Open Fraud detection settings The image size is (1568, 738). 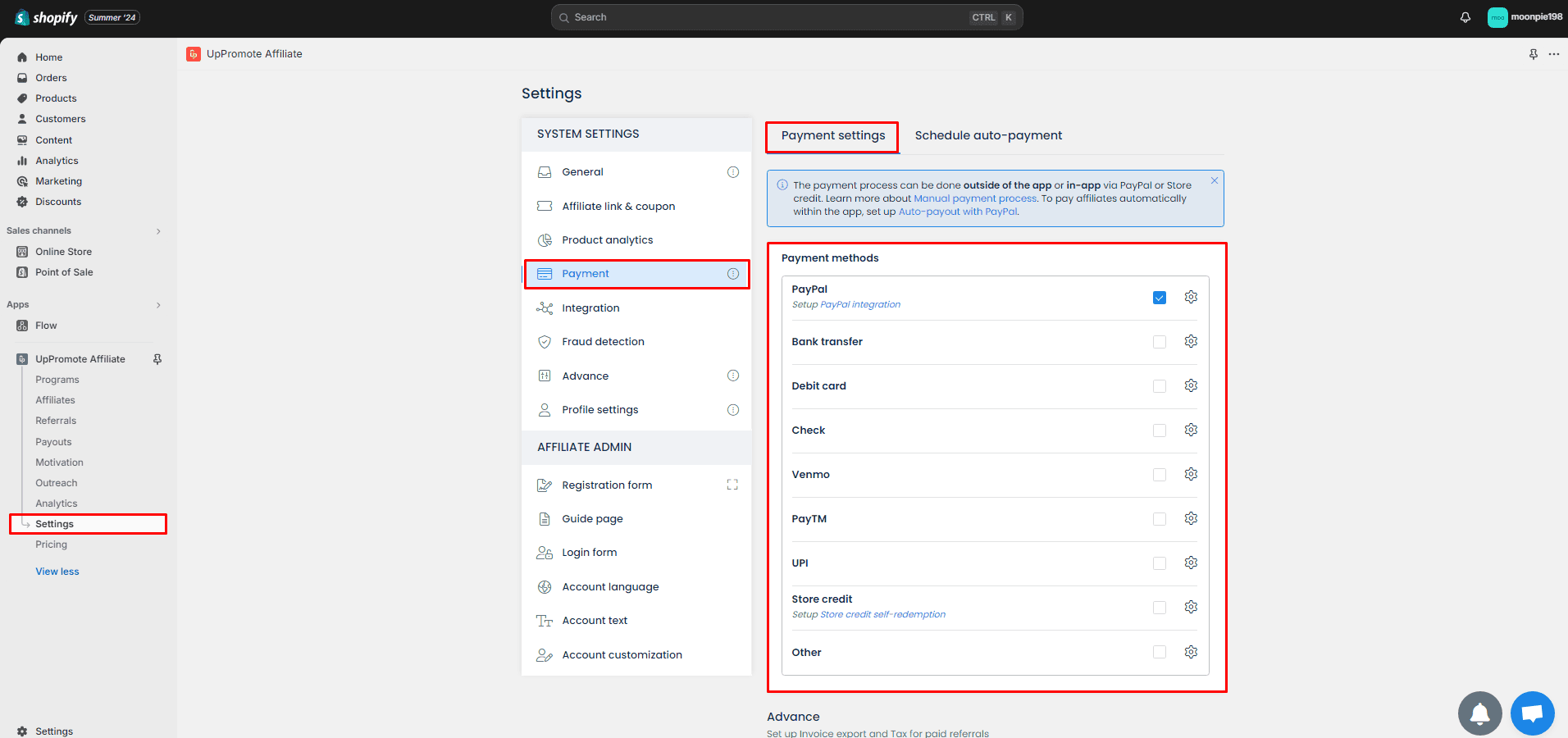point(636,342)
